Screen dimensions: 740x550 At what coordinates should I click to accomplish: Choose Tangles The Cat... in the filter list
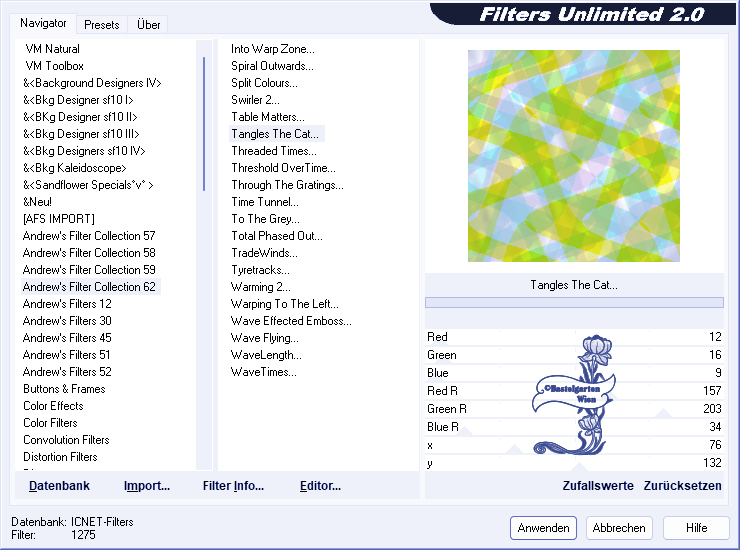[x=277, y=134]
